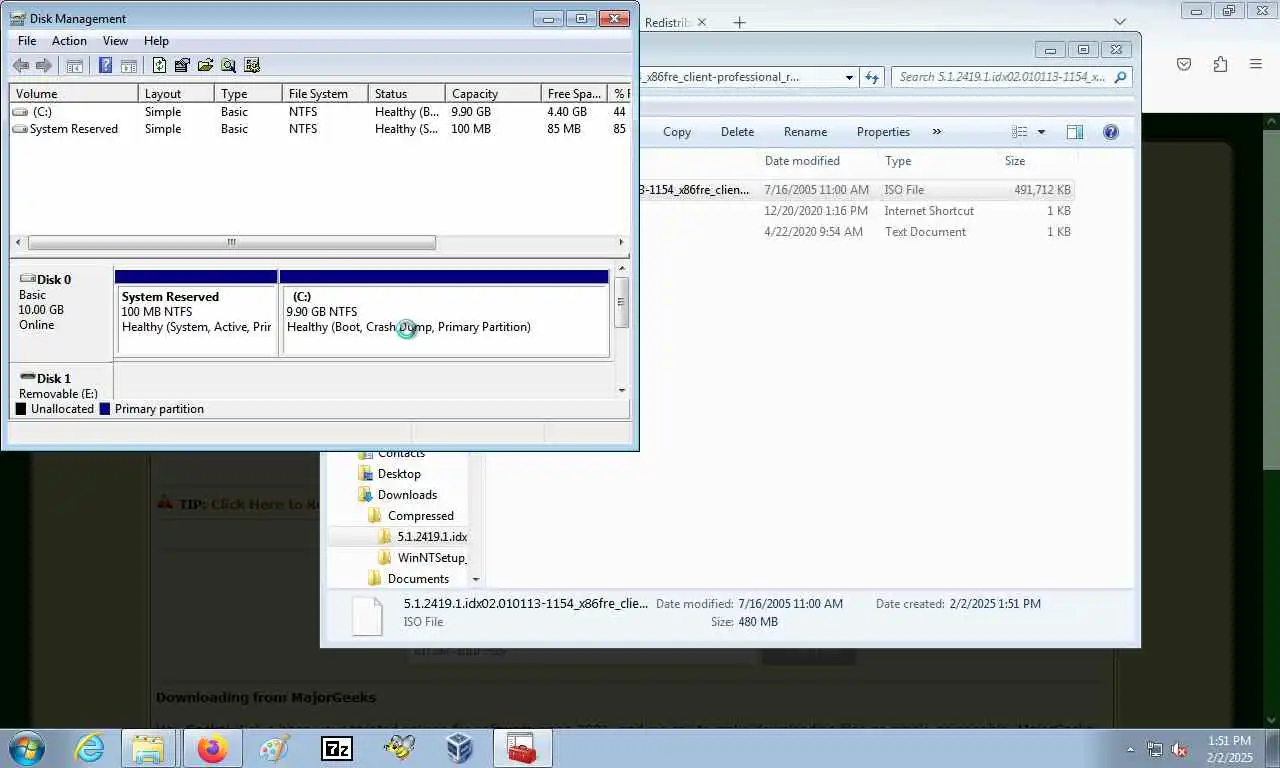Toggle the Explorer preview pane icon

point(1075,132)
